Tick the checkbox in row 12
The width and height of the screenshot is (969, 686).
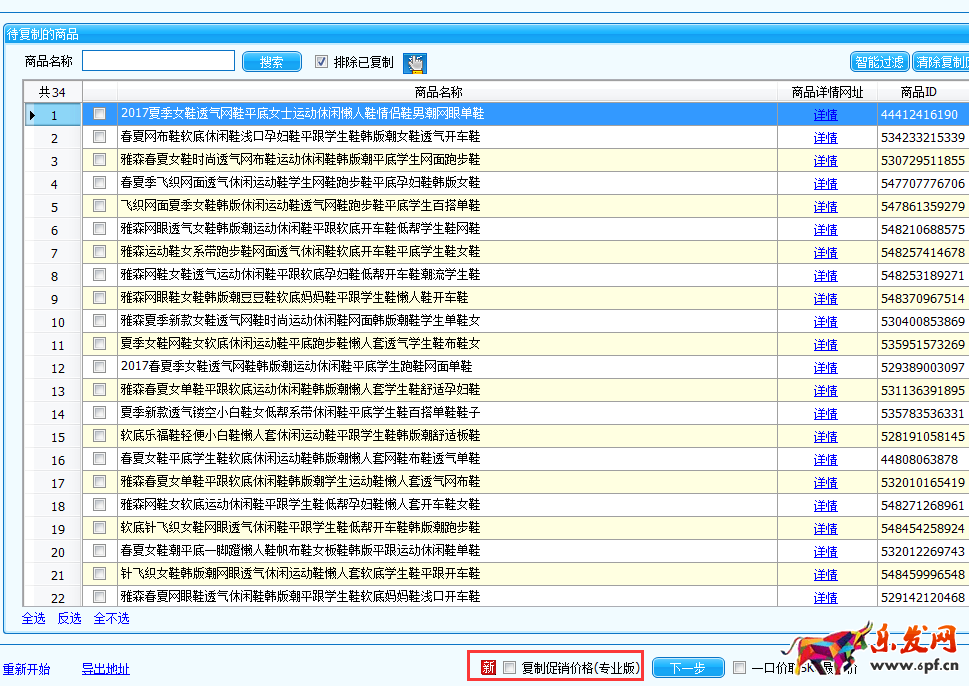(99, 367)
